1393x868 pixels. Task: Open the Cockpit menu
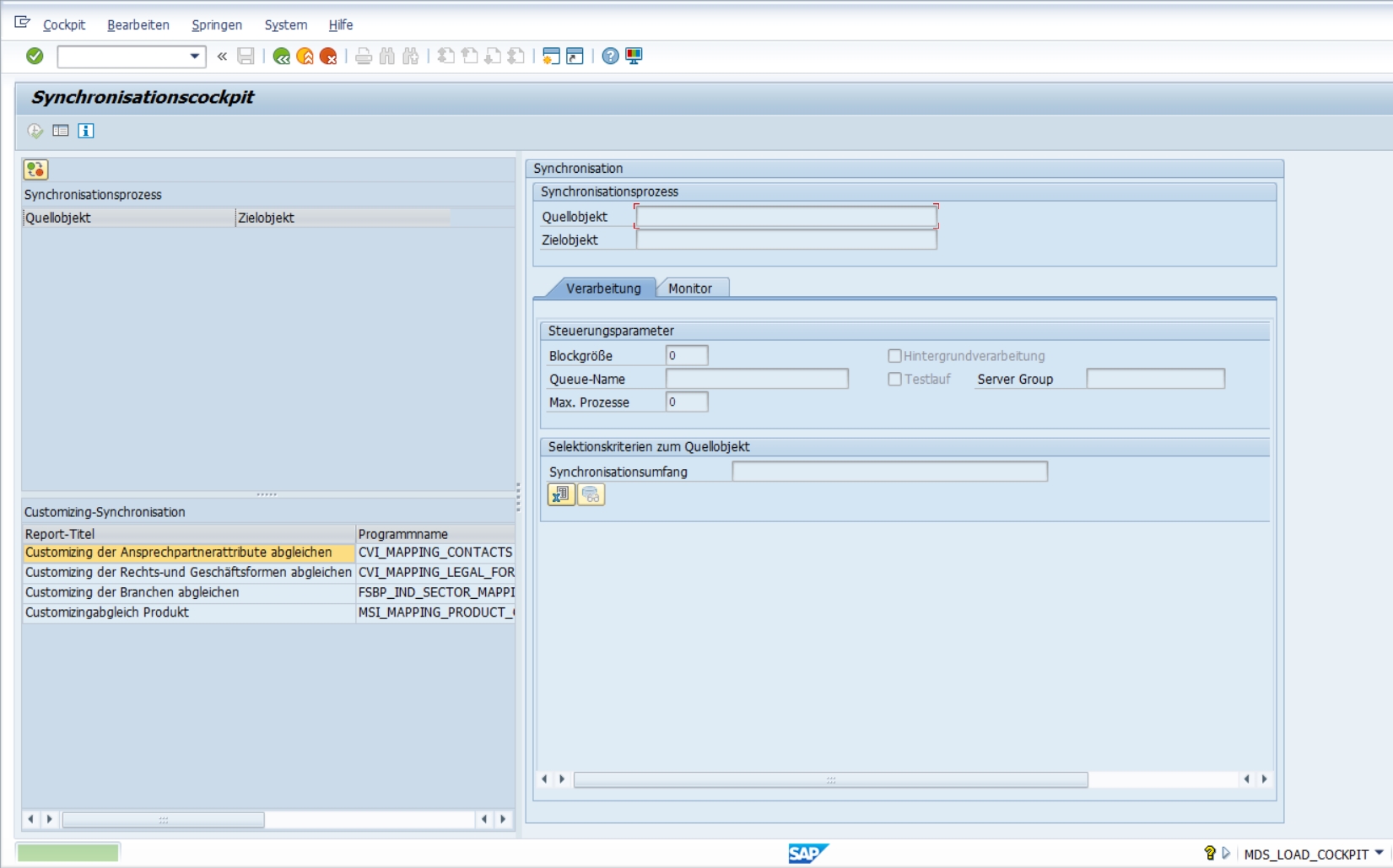(x=64, y=25)
